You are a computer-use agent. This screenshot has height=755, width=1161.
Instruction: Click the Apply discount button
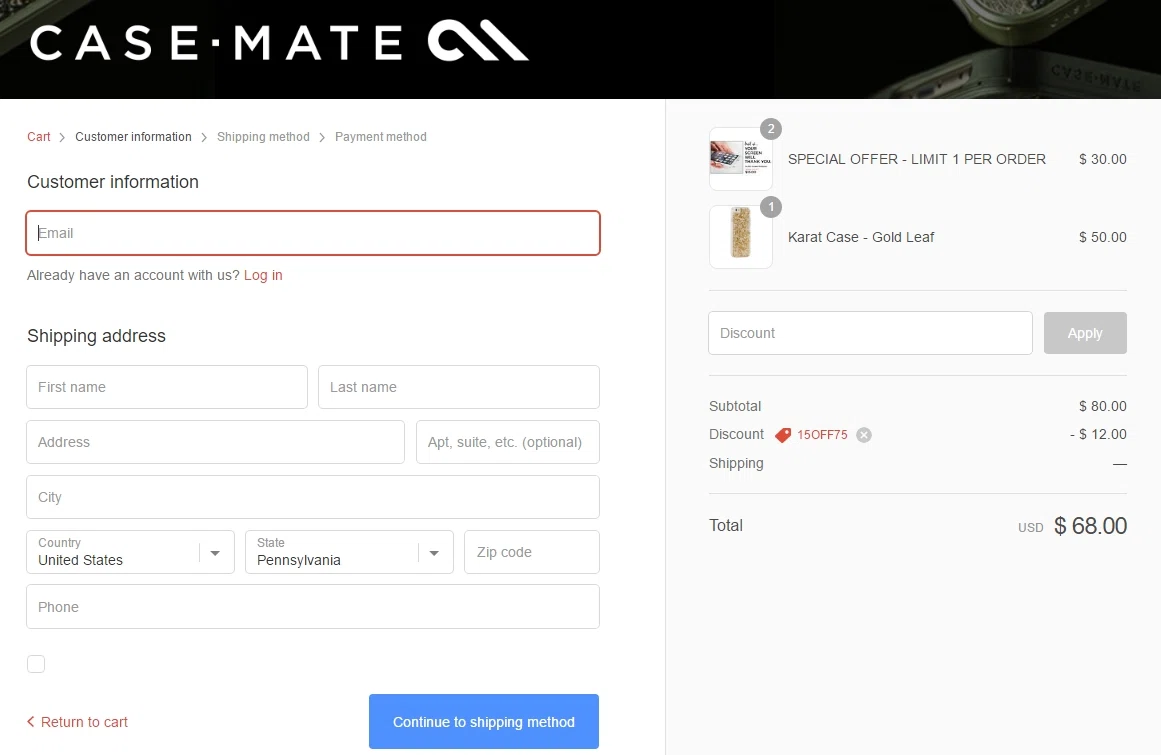click(1085, 333)
